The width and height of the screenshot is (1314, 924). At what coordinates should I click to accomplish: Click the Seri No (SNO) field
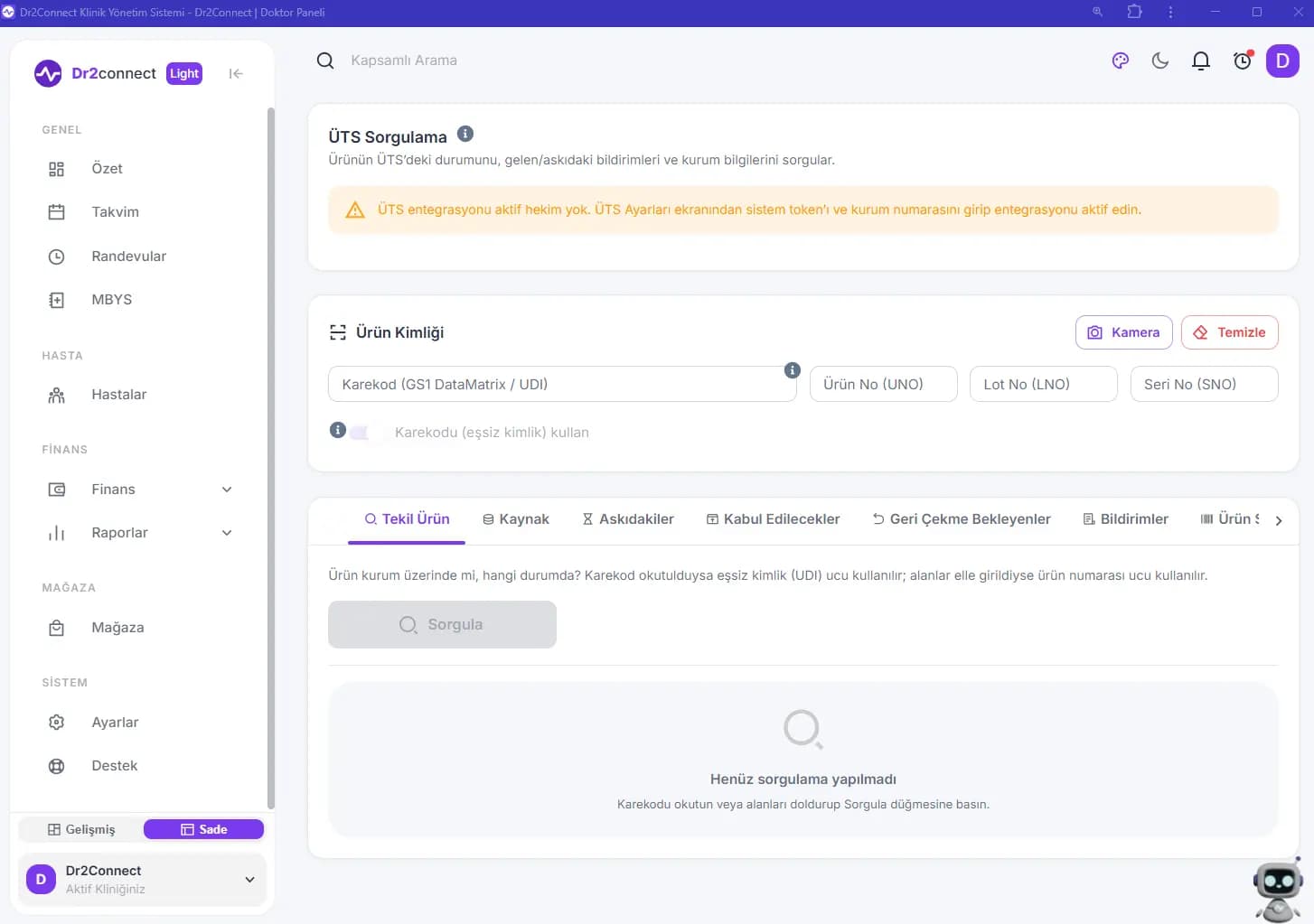coord(1205,384)
